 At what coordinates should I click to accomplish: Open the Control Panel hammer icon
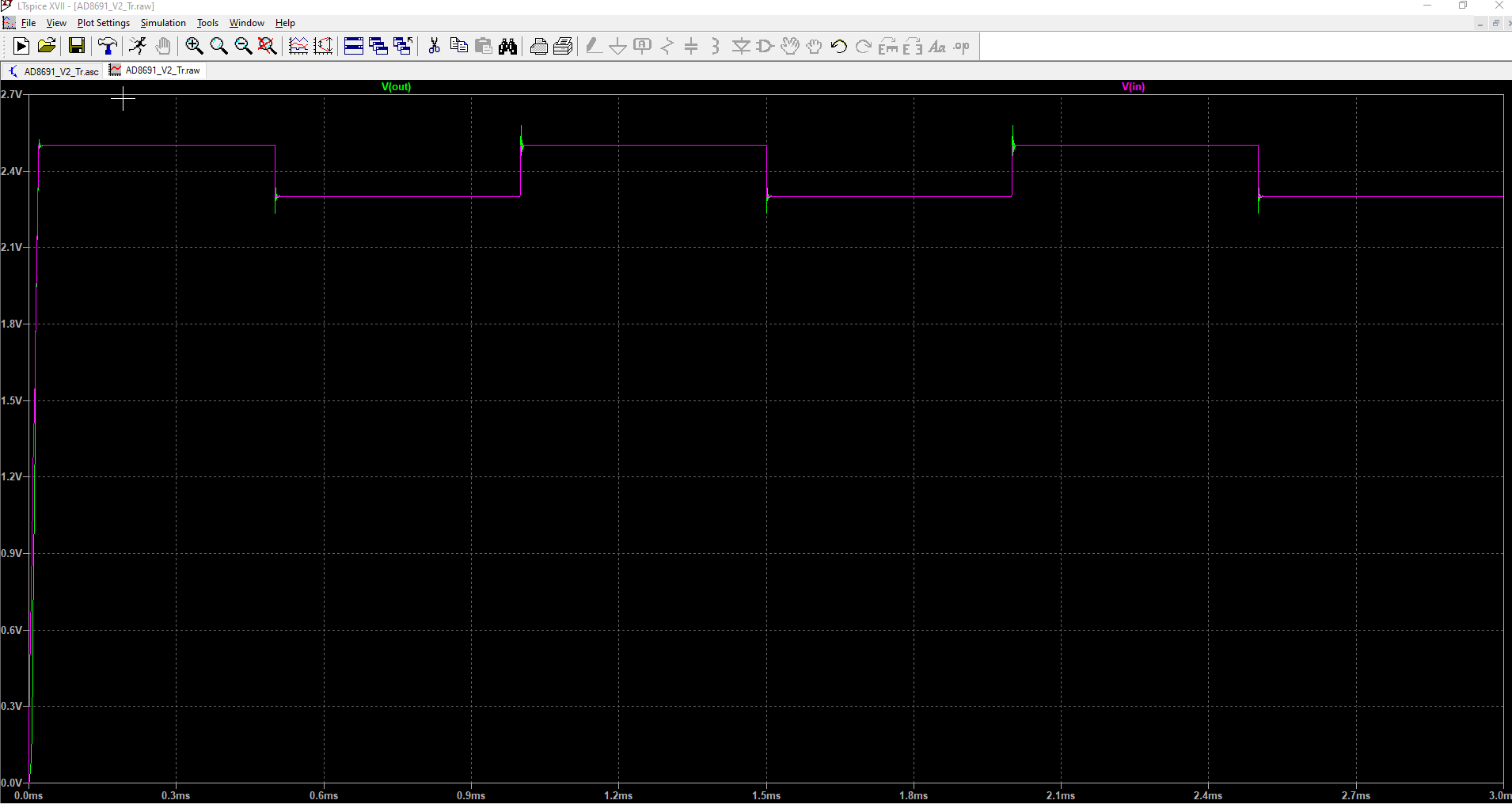pos(108,46)
